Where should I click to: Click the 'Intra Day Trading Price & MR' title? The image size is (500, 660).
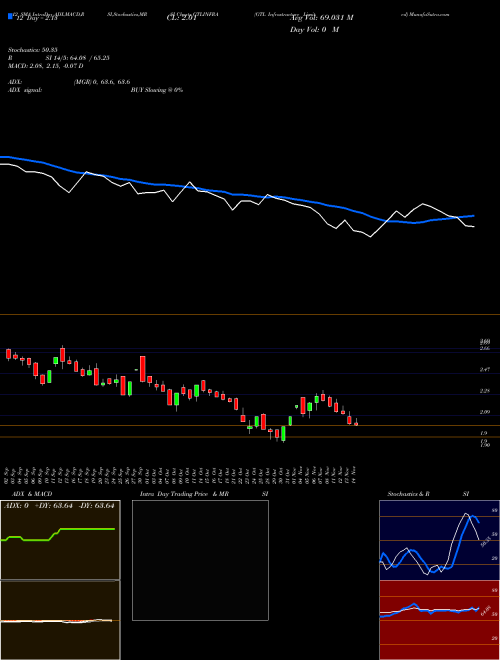(x=184, y=494)
